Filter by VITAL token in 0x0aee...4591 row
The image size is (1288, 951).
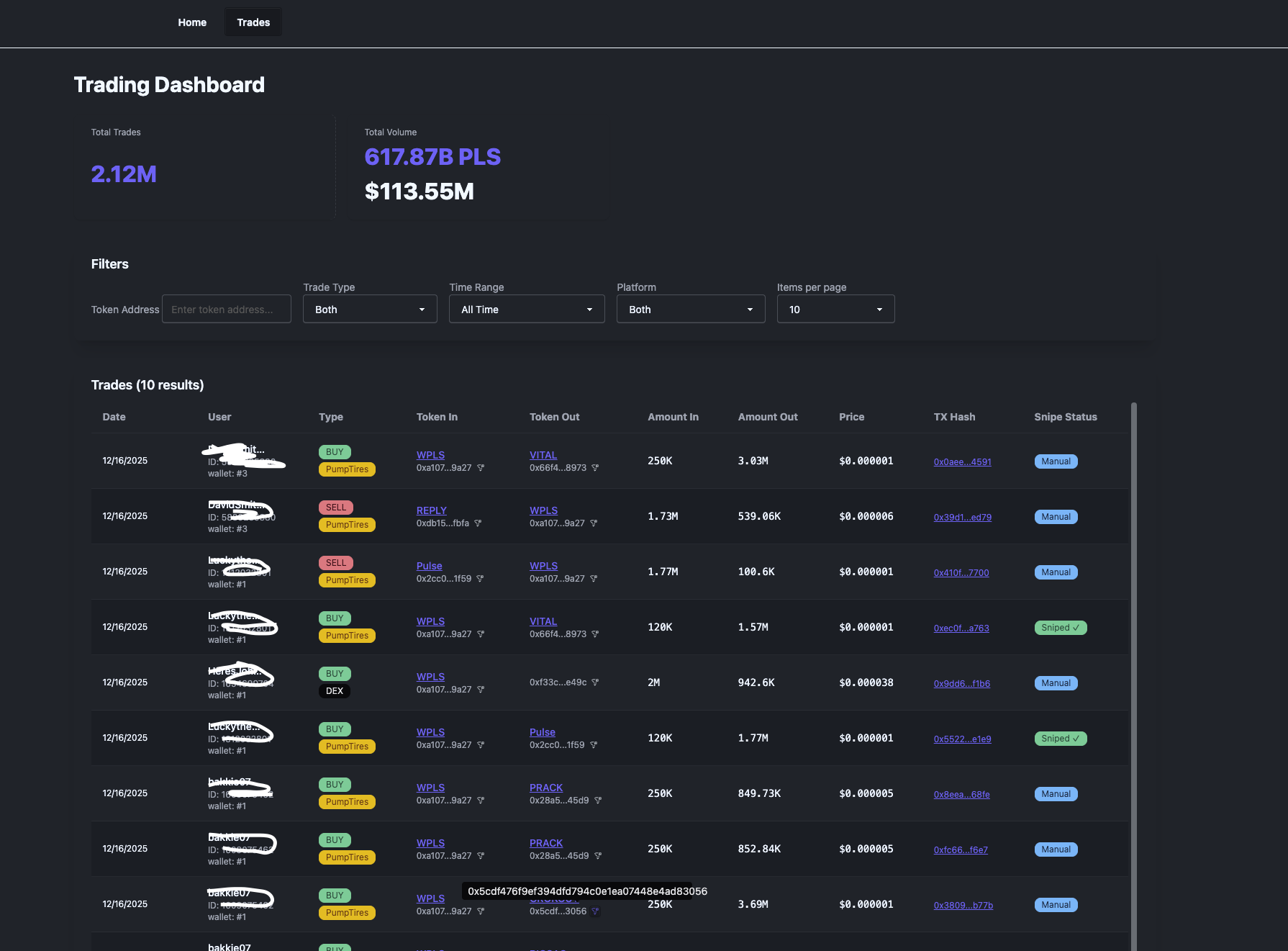tap(595, 468)
